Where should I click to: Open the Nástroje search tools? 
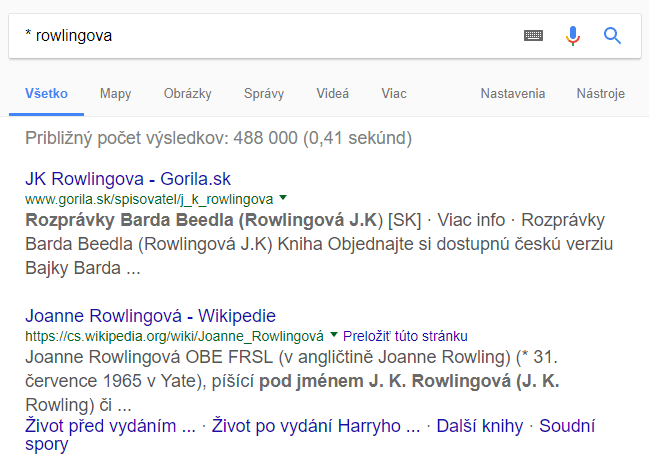click(x=601, y=94)
